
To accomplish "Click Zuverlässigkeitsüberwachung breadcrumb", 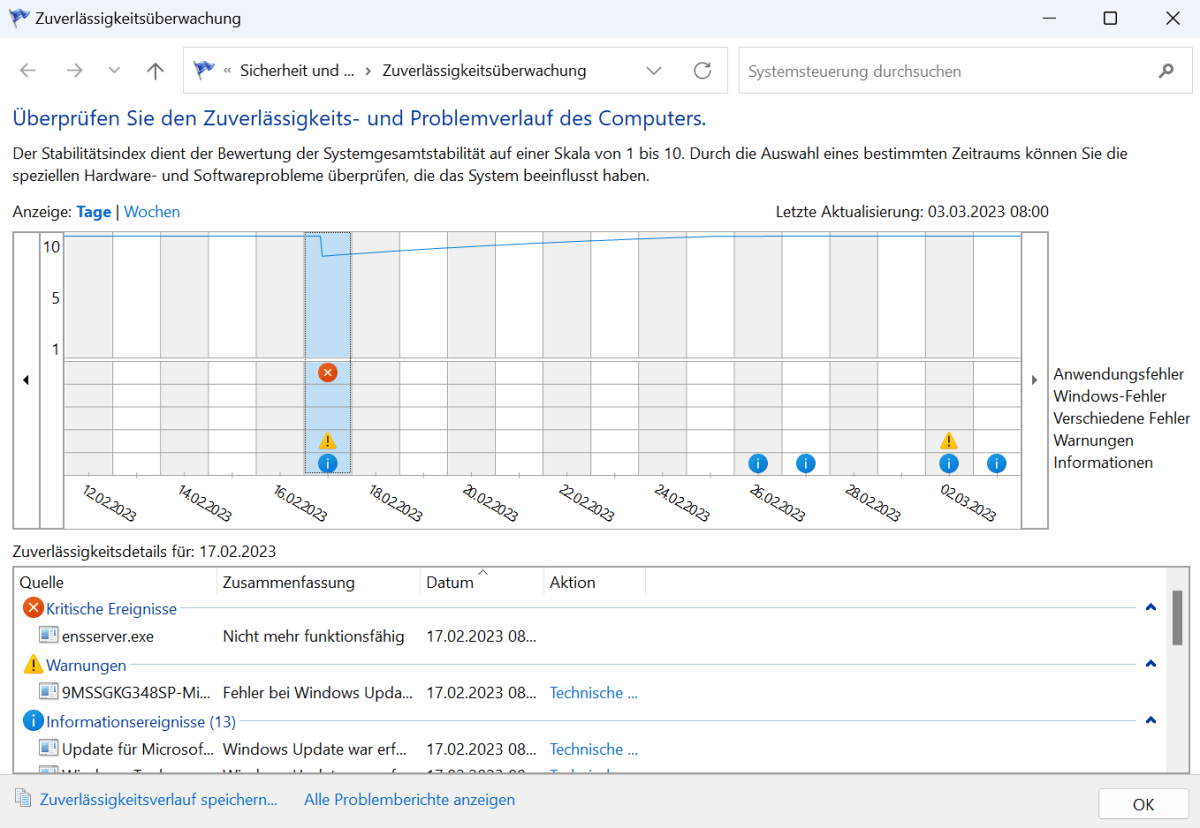I will coord(485,71).
